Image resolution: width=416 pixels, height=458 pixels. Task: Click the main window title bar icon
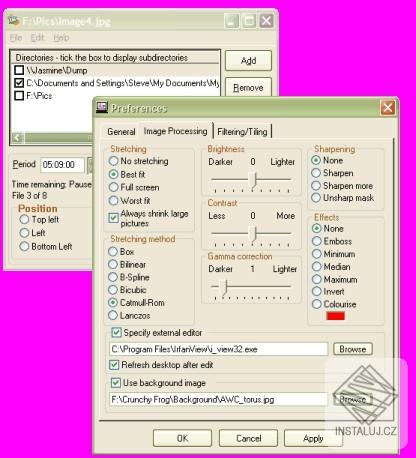(x=13, y=21)
